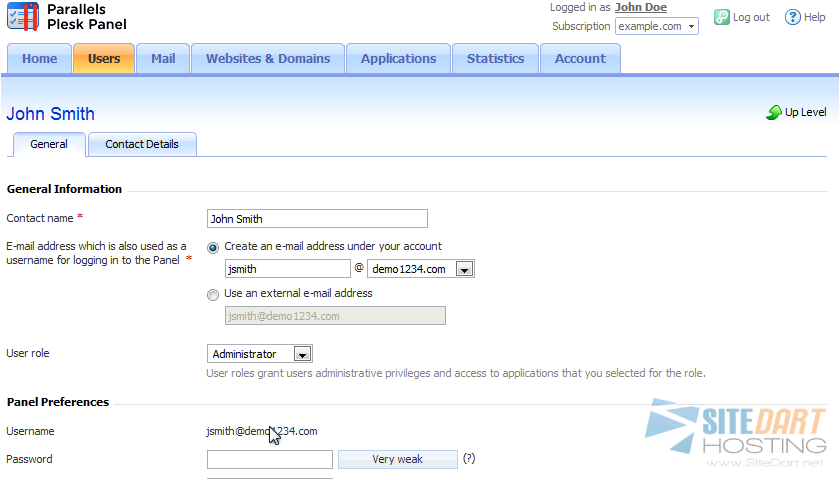The width and height of the screenshot is (840, 480).
Task: Open the User role Administrator dropdown
Action: click(260, 354)
